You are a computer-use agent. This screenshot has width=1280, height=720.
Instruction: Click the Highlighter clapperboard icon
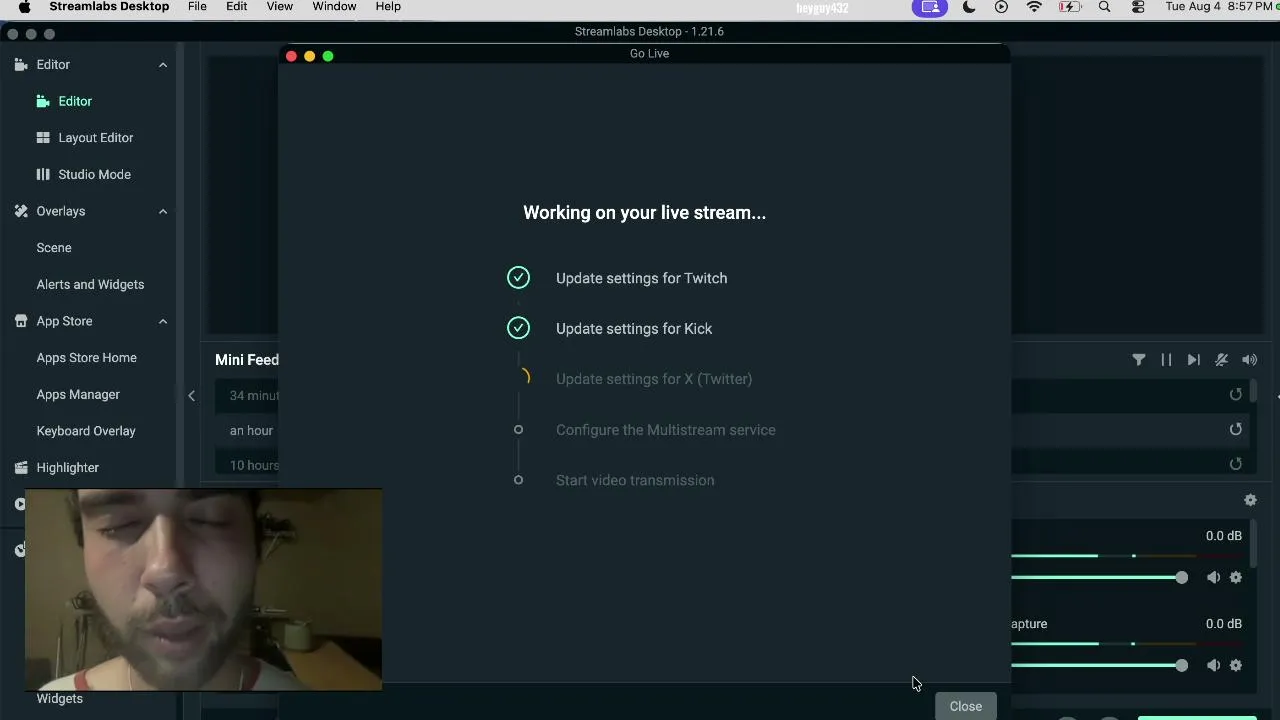tap(20, 468)
